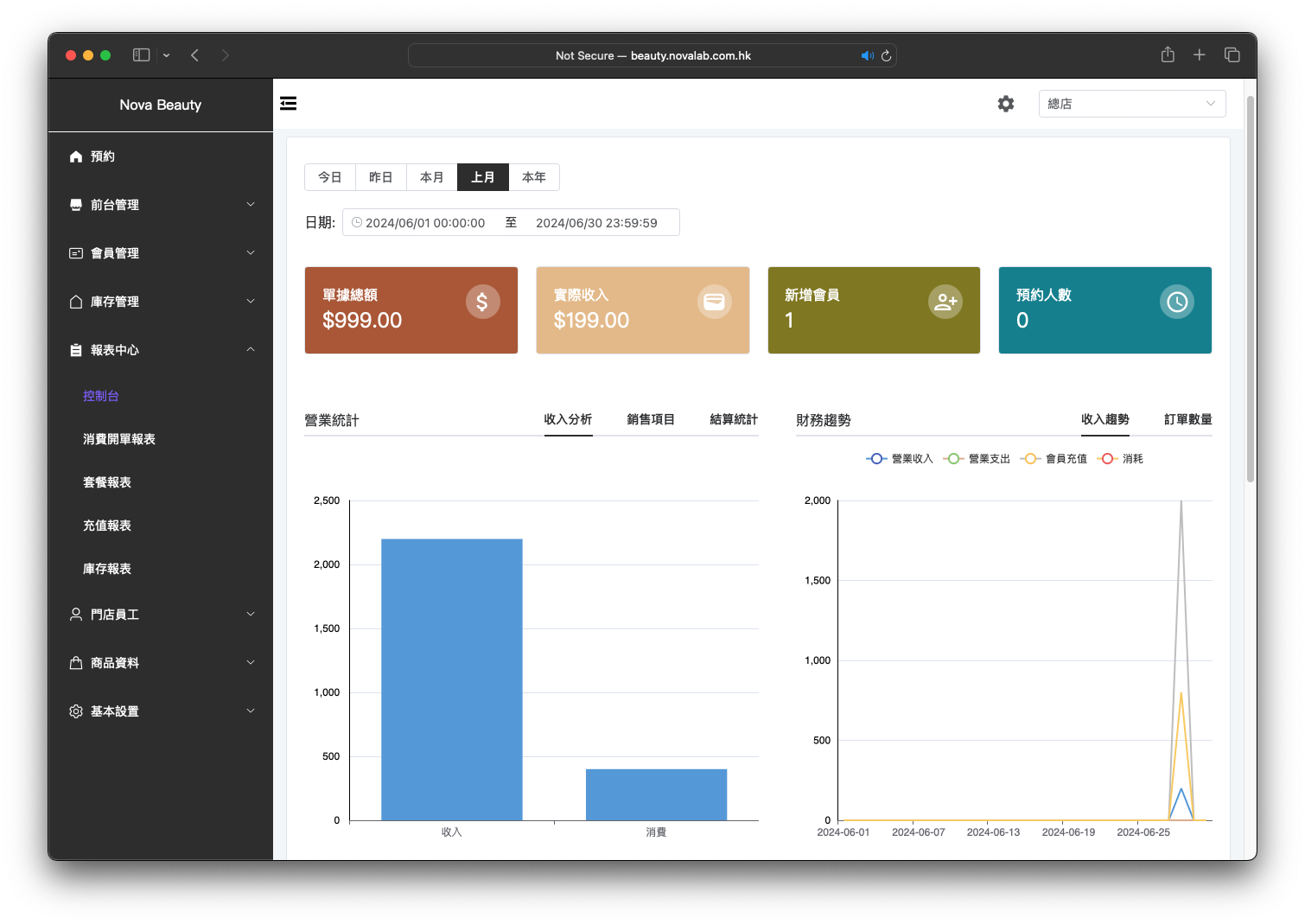
Task: Expand the 商品資料 menu chevron
Action: (251, 663)
